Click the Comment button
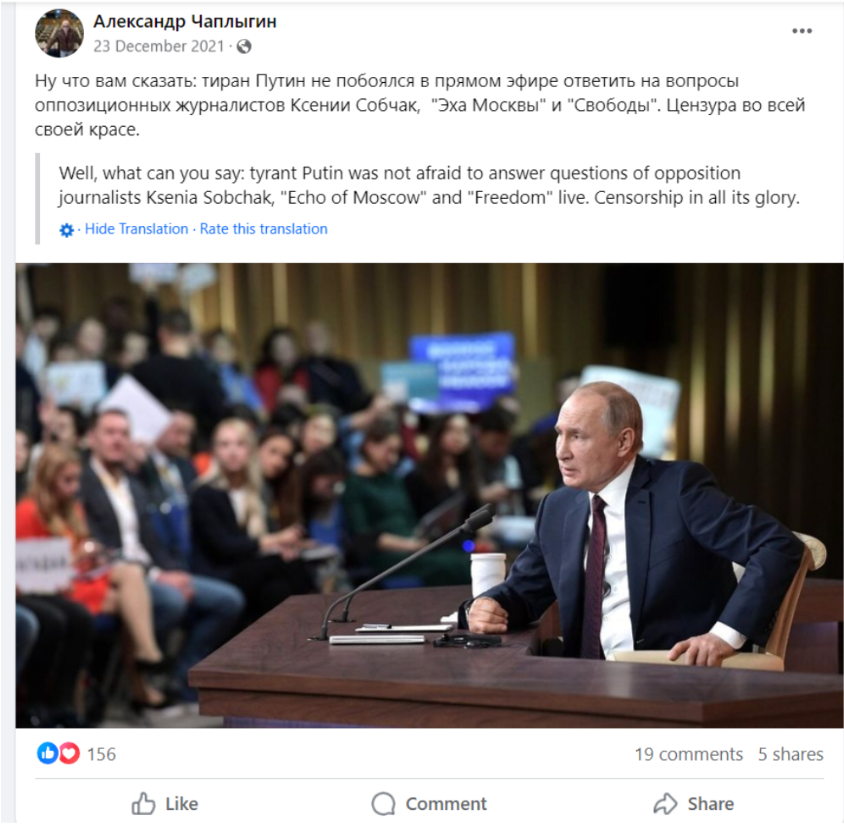The width and height of the screenshot is (844, 828). click(x=429, y=803)
